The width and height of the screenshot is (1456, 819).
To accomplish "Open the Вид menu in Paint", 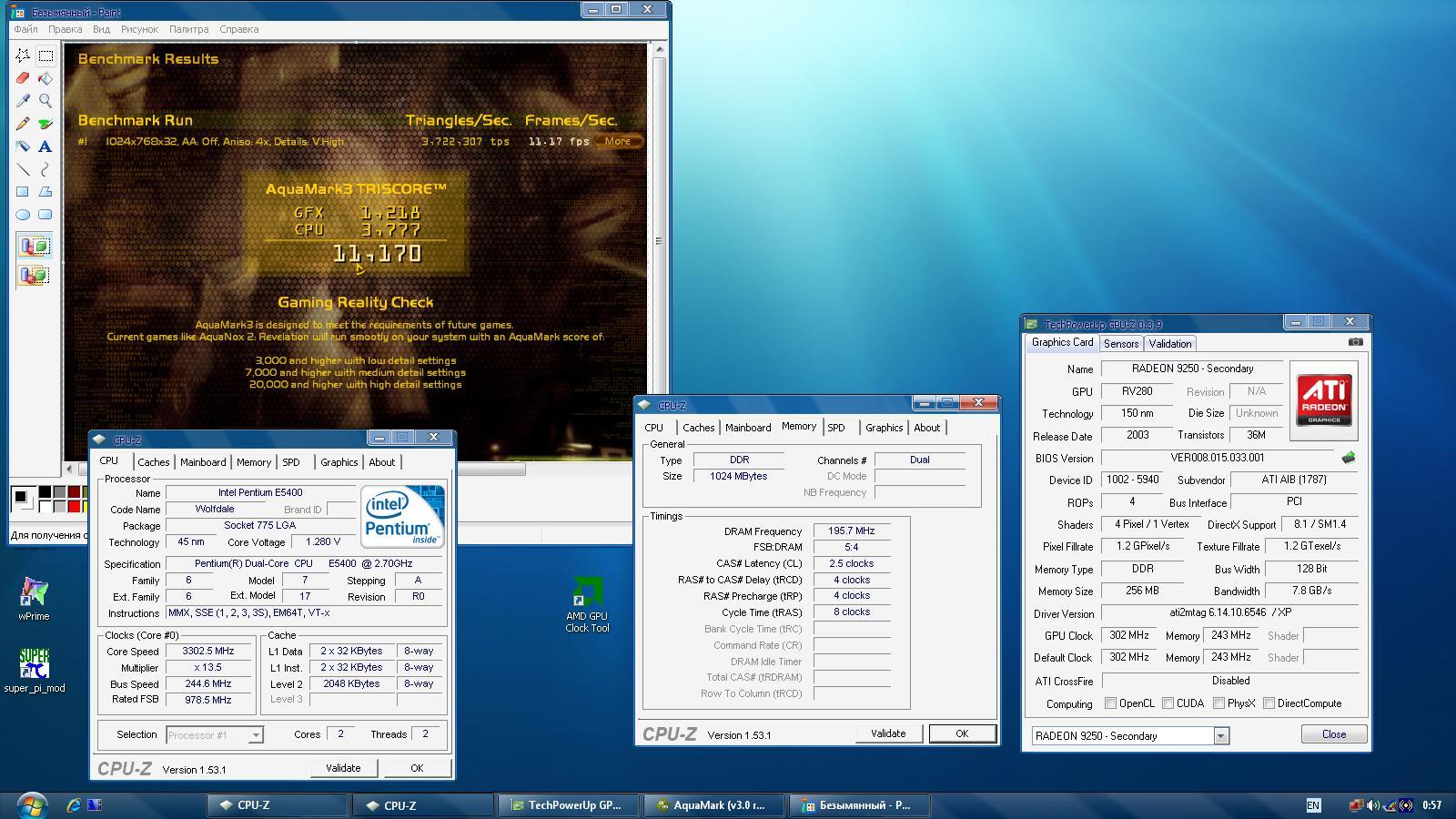I will tap(101, 29).
